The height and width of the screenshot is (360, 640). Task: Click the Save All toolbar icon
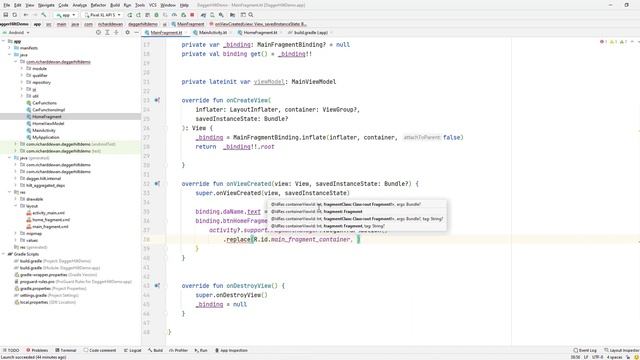pyautogui.click(x=6, y=15)
